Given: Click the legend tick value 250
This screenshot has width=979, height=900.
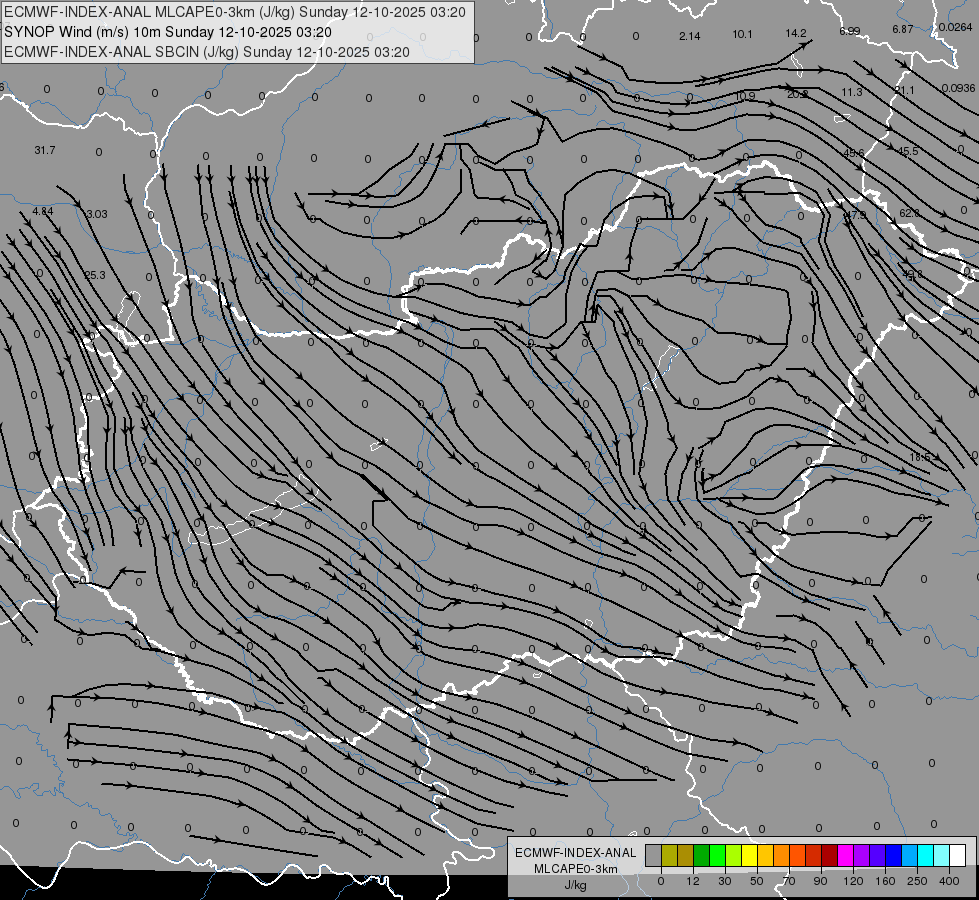Looking at the screenshot, I should (x=917, y=881).
